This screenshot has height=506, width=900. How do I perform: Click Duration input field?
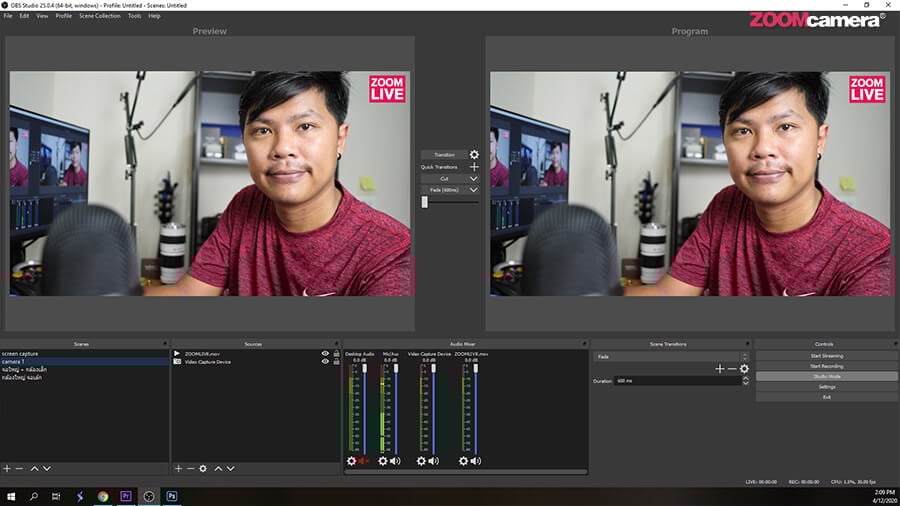(x=677, y=380)
